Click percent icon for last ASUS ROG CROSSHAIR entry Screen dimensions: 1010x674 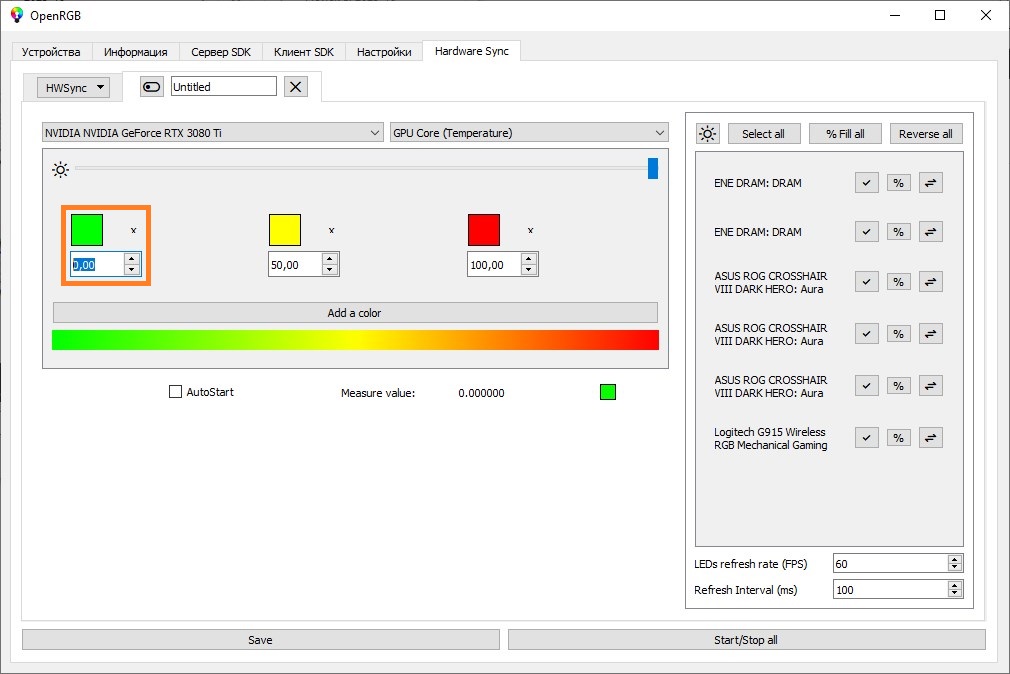click(899, 386)
